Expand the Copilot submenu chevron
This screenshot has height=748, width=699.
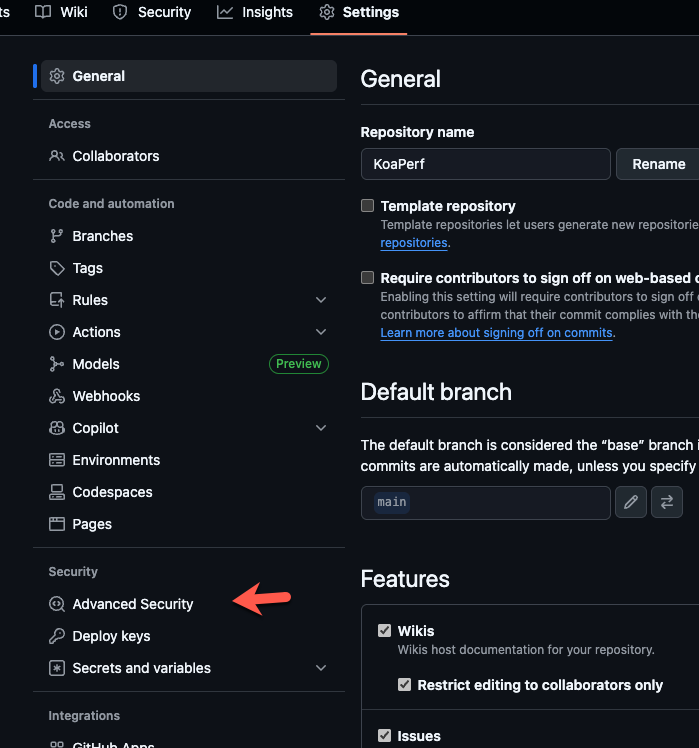point(321,428)
